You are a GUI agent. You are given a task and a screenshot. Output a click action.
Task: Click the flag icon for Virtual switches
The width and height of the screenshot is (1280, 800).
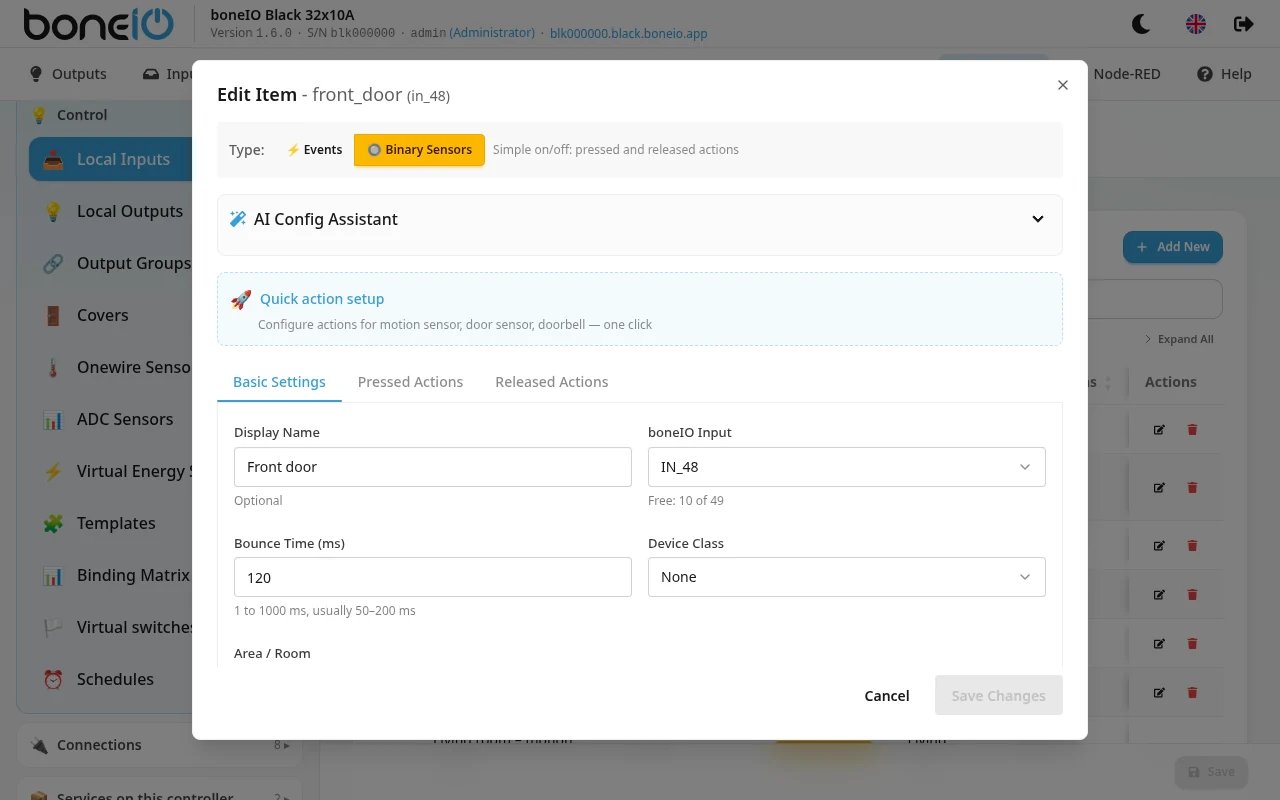point(53,627)
